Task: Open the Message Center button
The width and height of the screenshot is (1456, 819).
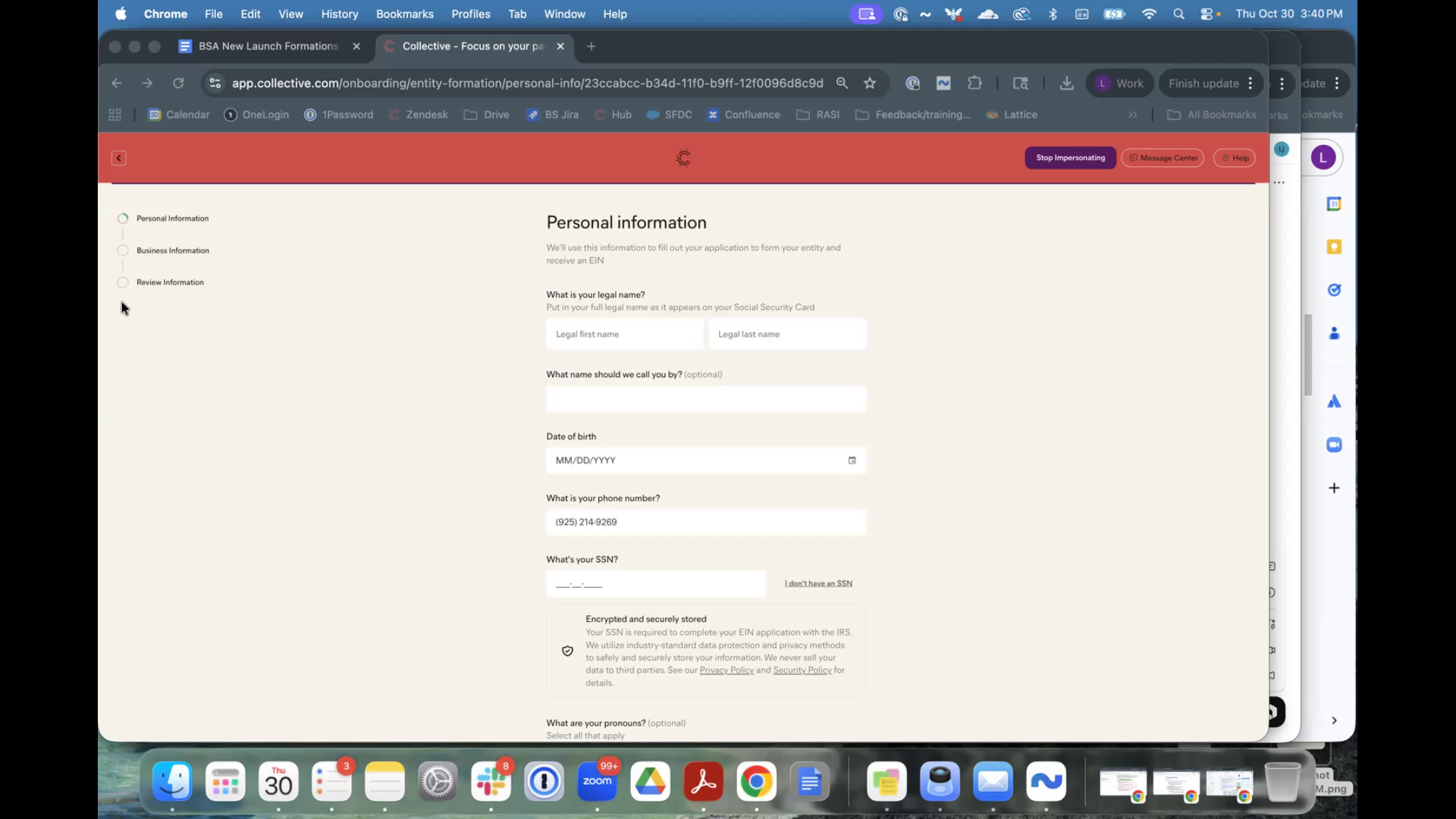Action: point(1163,158)
